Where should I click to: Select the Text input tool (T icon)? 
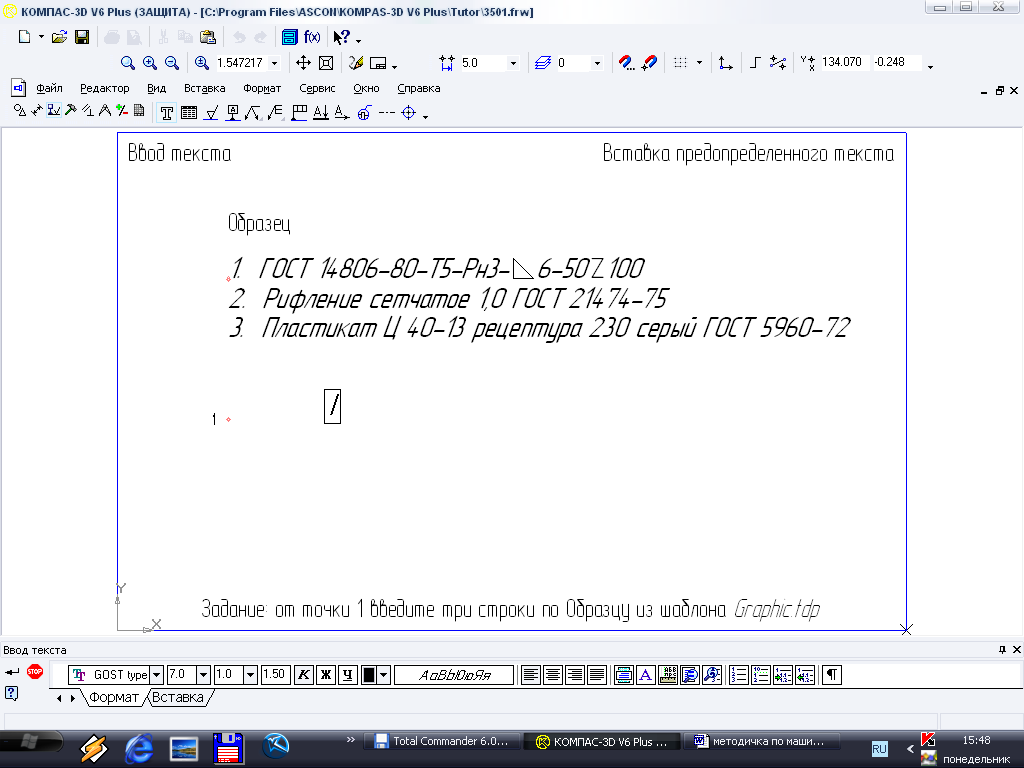coord(167,113)
